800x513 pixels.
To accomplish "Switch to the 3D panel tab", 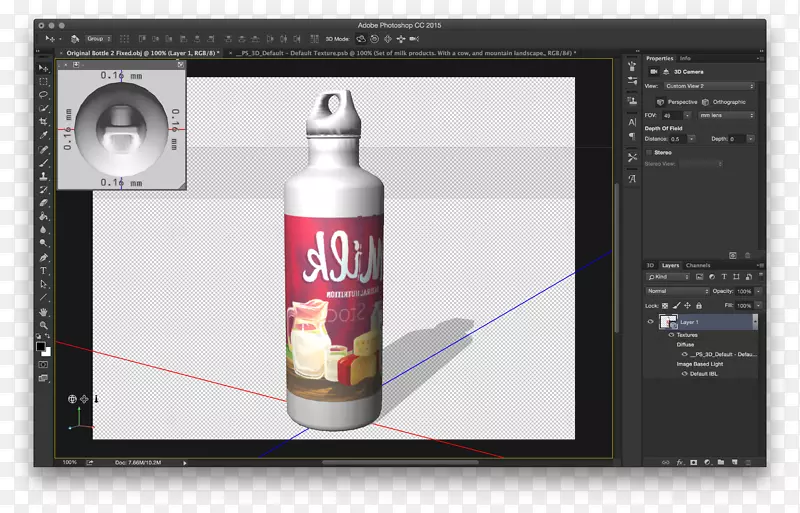I will tap(650, 265).
